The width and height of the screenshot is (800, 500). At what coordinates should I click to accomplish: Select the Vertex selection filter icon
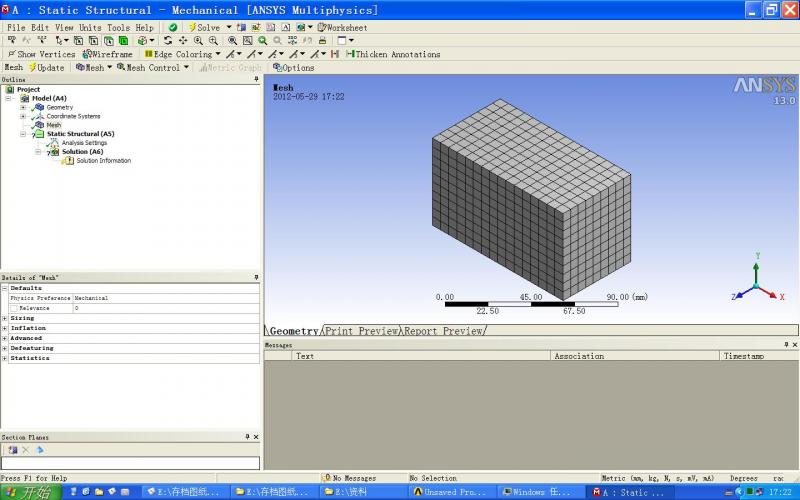click(79, 40)
